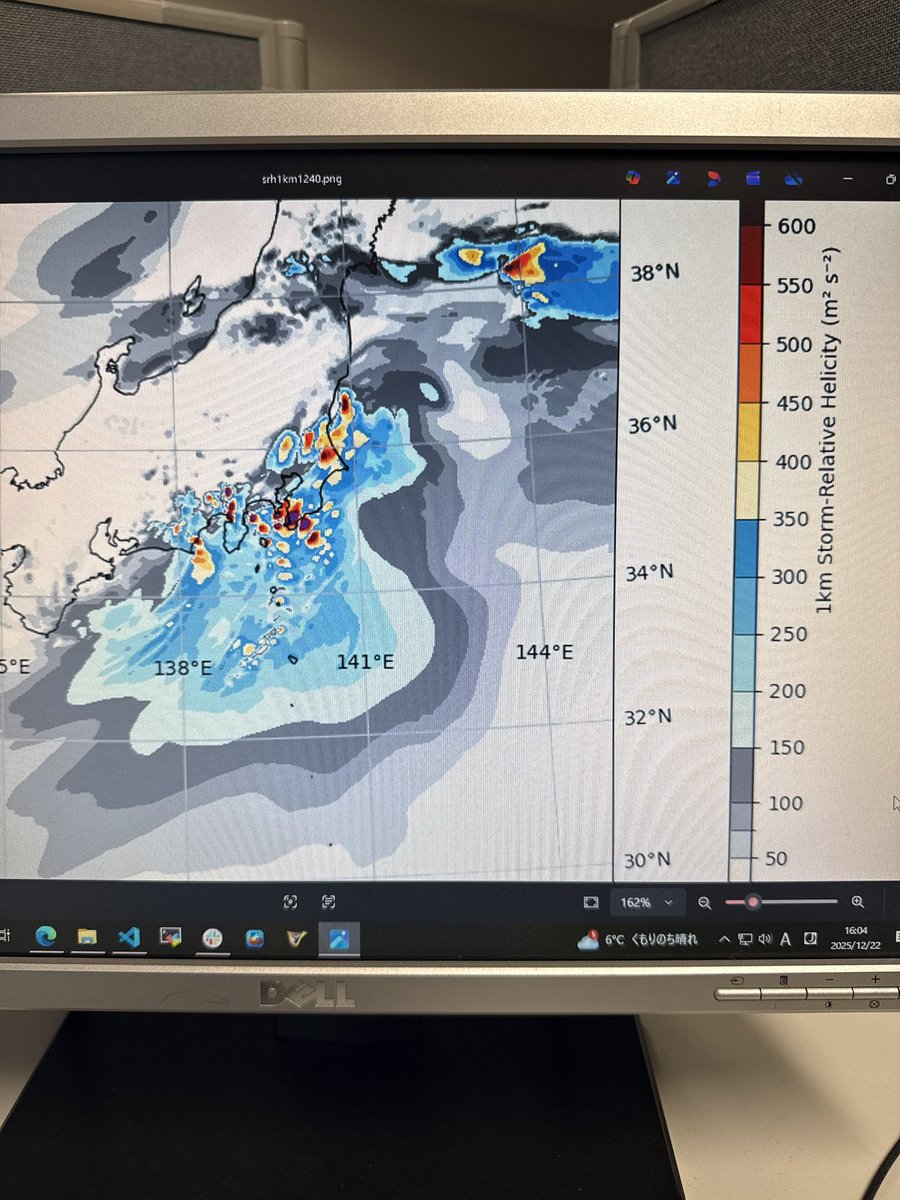Click the visual search scan icon

click(290, 901)
